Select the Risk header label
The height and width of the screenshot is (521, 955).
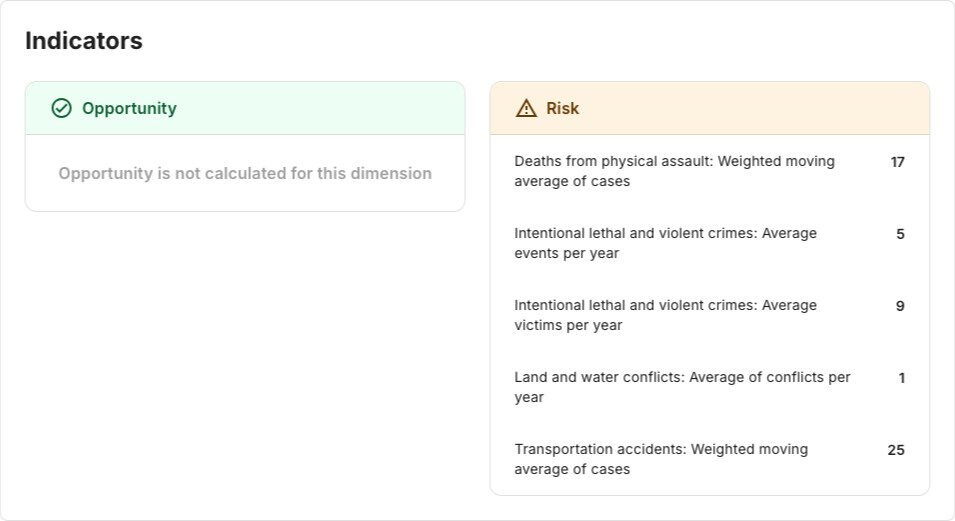(x=562, y=108)
